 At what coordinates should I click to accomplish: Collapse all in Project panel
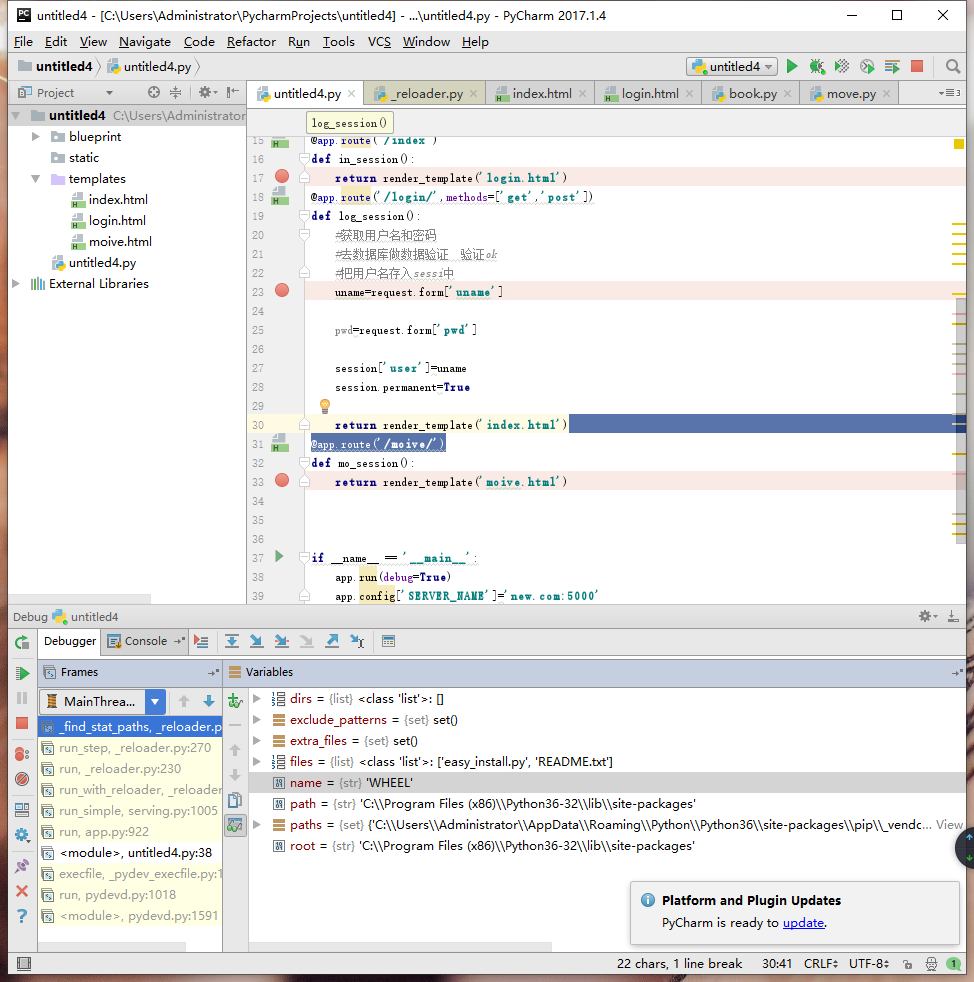point(175,93)
